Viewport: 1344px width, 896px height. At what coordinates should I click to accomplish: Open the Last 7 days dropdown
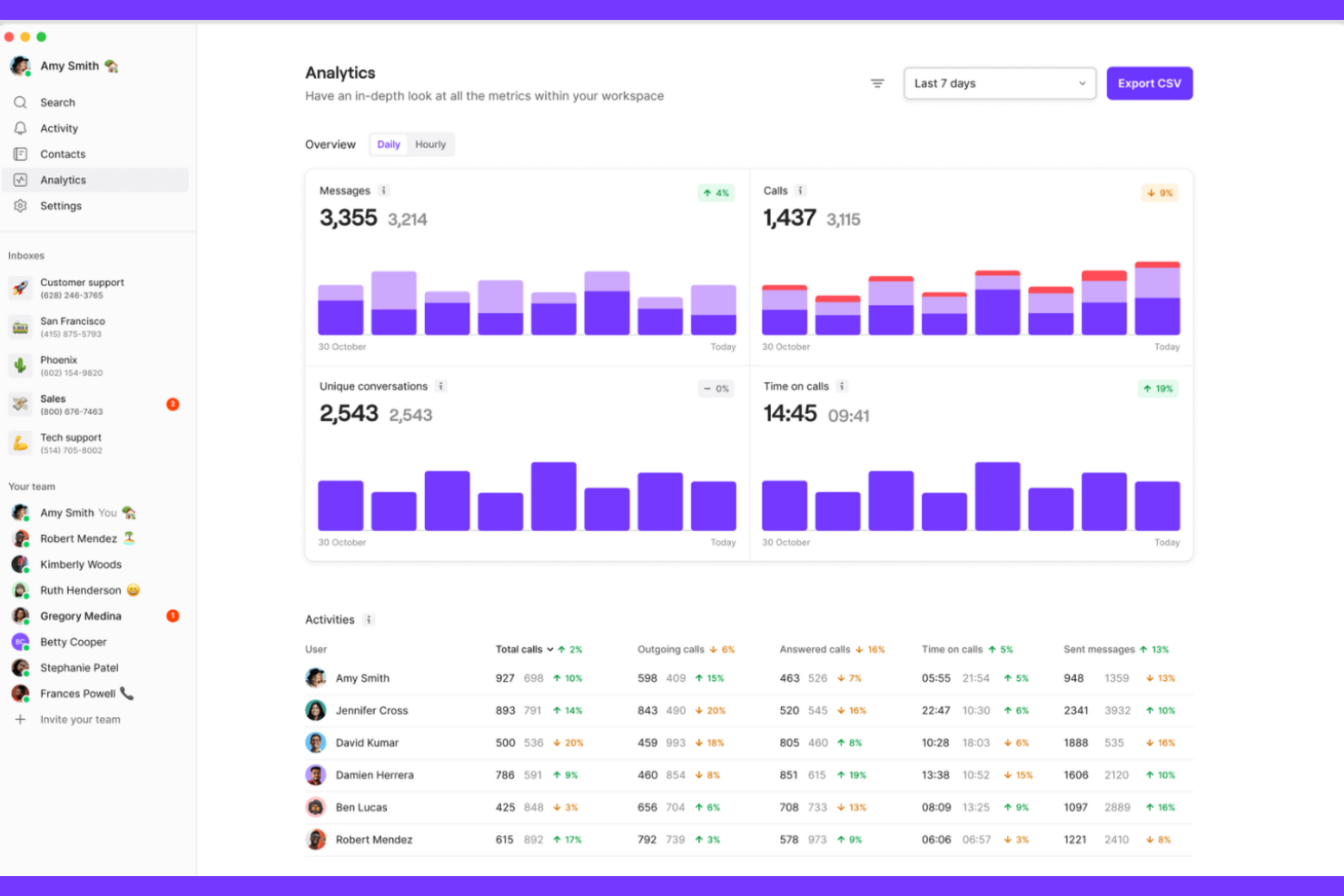coord(999,83)
